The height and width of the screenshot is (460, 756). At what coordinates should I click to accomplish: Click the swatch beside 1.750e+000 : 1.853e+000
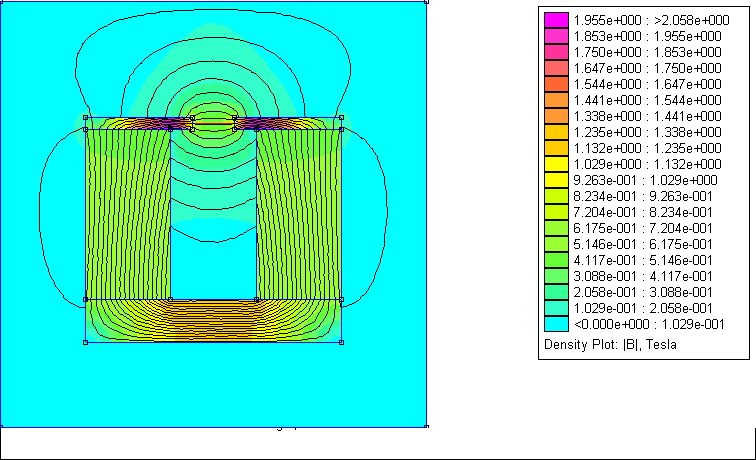tap(556, 52)
